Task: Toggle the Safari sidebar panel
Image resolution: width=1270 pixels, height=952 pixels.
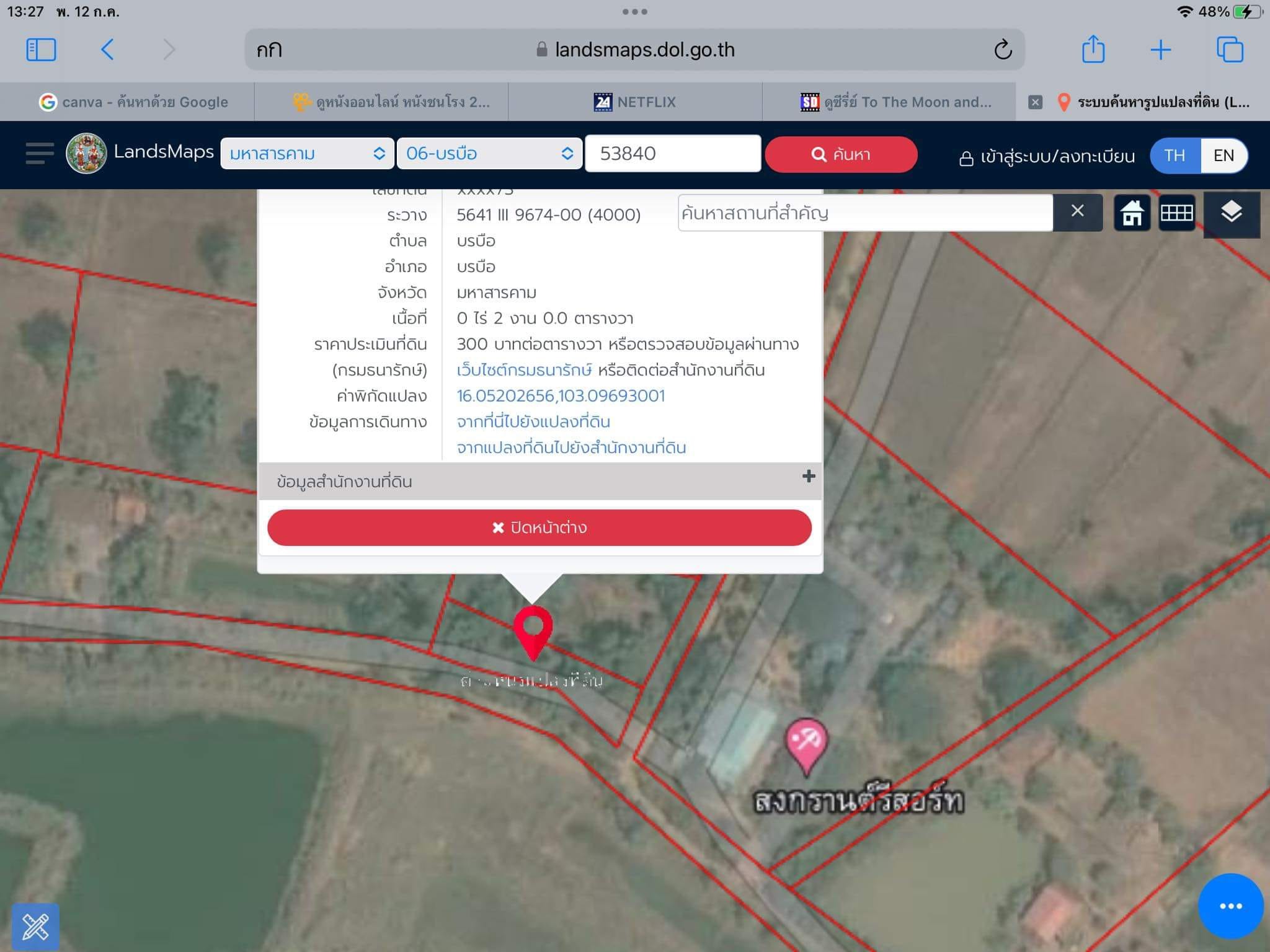Action: coord(41,50)
